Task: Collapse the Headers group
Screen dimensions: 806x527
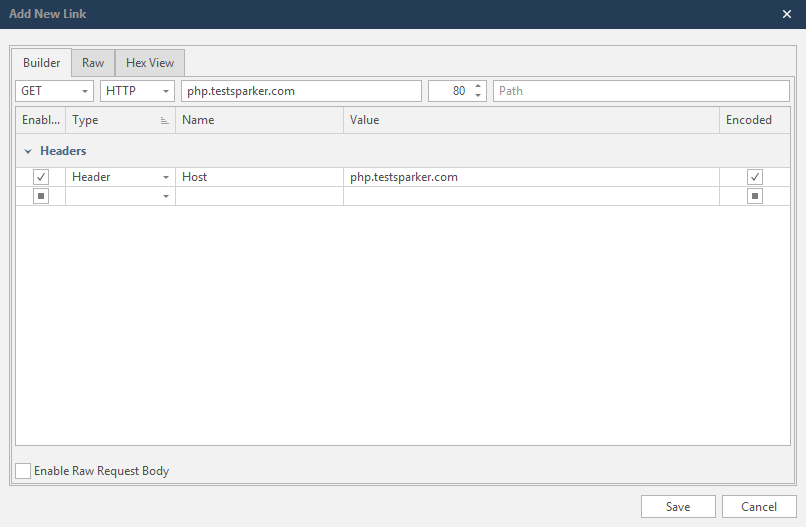Action: (28, 151)
